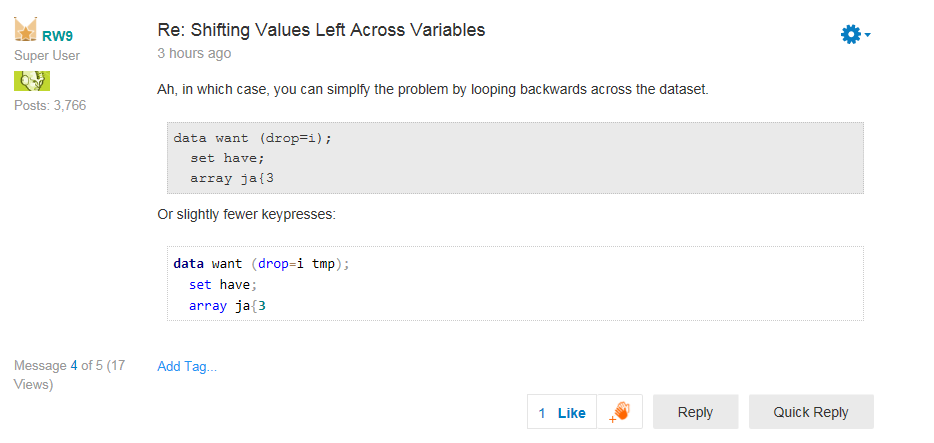Open the RW9 user profile link
Image resolution: width=934 pixels, height=443 pixels.
pyautogui.click(x=57, y=36)
